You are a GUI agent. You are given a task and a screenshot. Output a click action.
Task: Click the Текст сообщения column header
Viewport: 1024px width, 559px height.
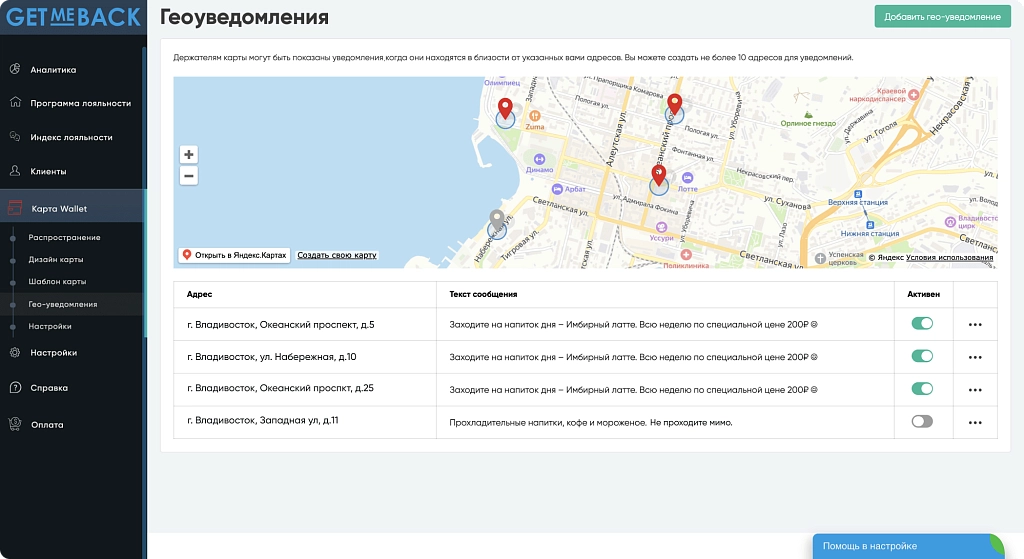(x=483, y=294)
